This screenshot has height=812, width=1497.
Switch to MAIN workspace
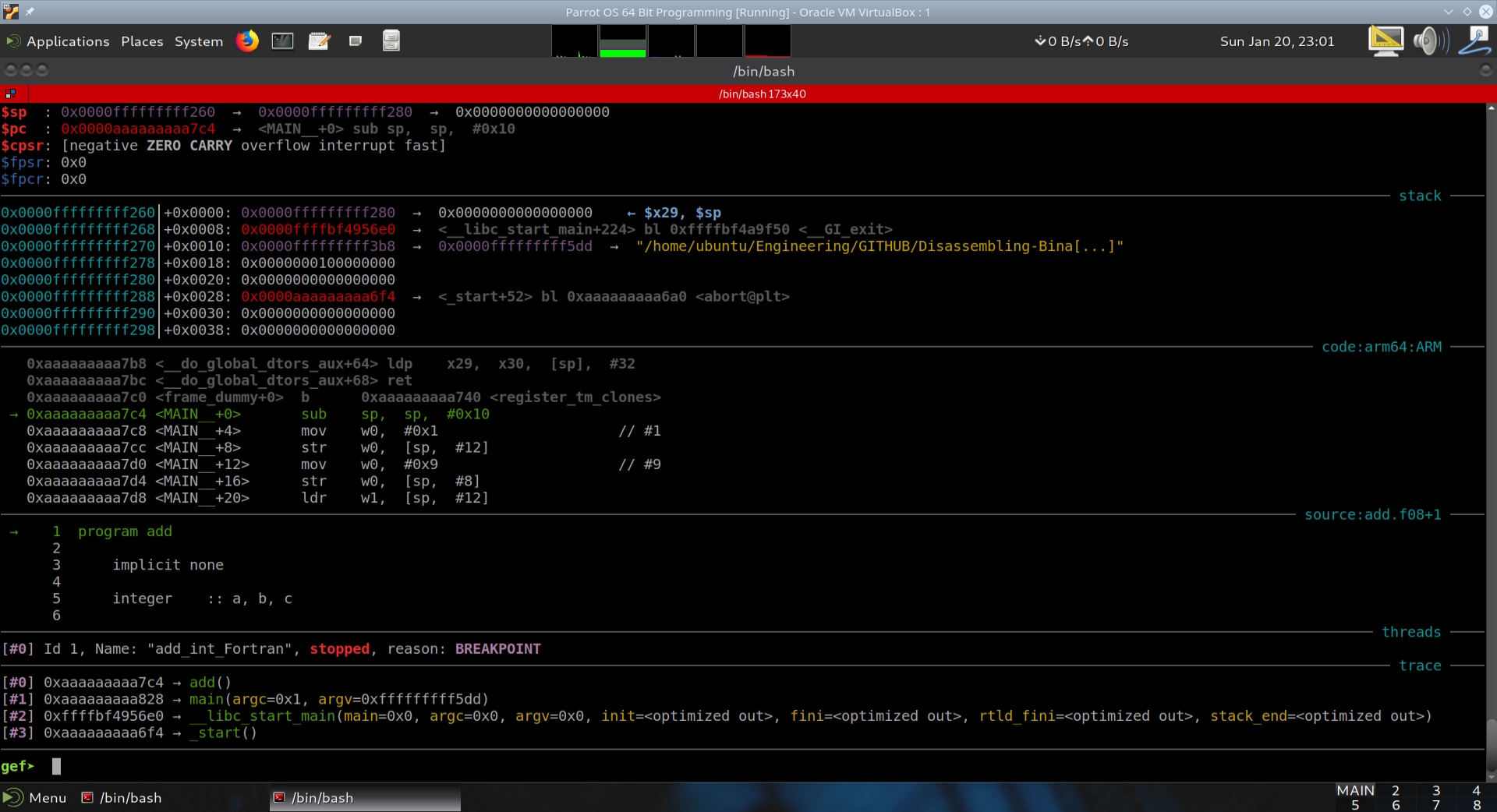pyautogui.click(x=1355, y=790)
